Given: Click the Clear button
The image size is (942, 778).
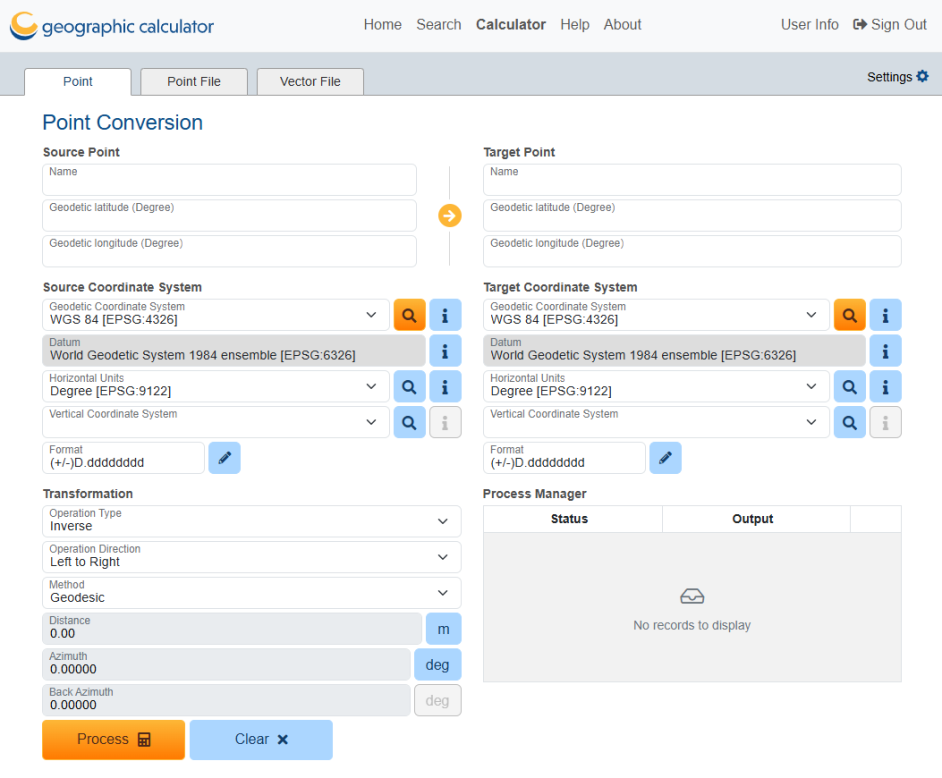Looking at the screenshot, I should (x=261, y=740).
